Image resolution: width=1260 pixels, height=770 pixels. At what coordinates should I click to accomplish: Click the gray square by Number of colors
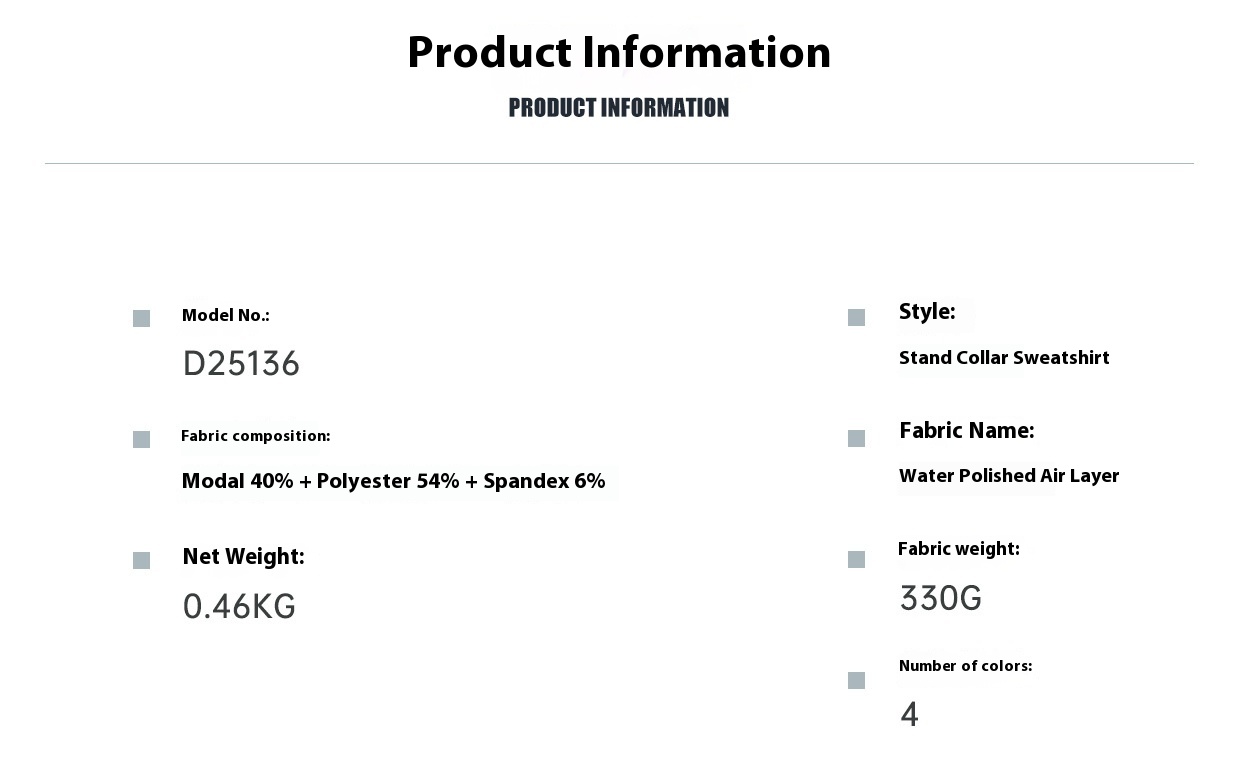tap(856, 680)
